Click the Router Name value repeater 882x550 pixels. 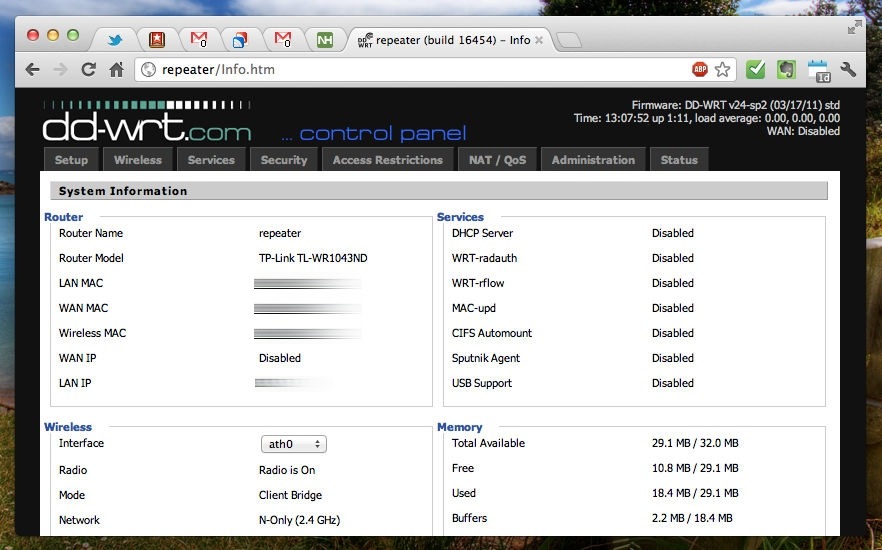280,233
